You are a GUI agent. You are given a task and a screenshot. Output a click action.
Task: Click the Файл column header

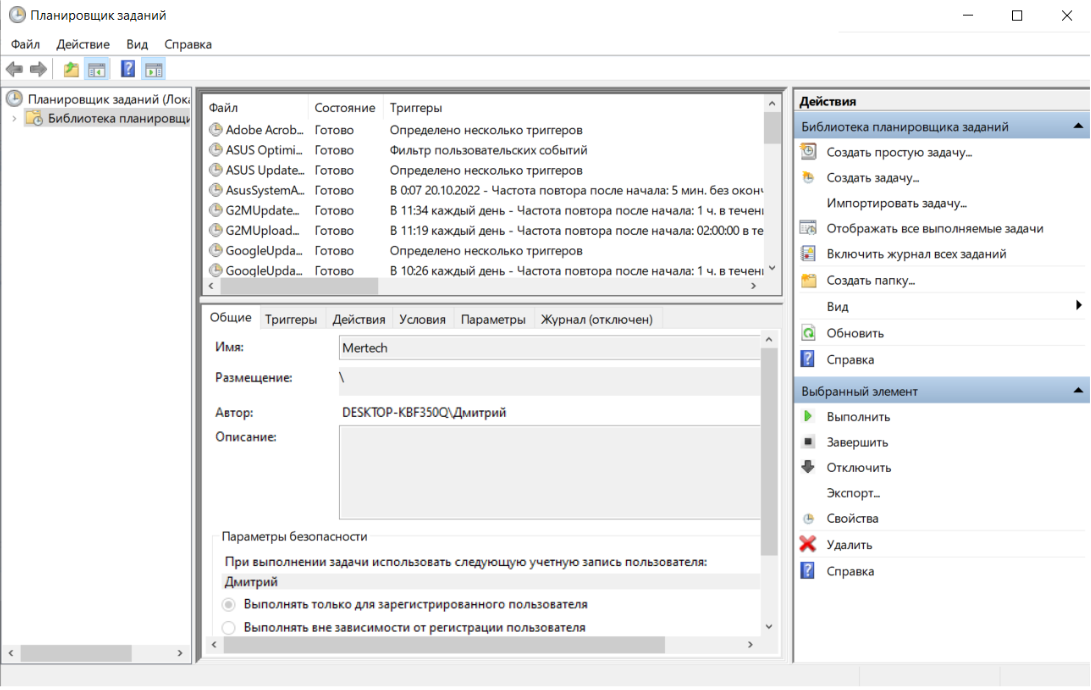255,108
